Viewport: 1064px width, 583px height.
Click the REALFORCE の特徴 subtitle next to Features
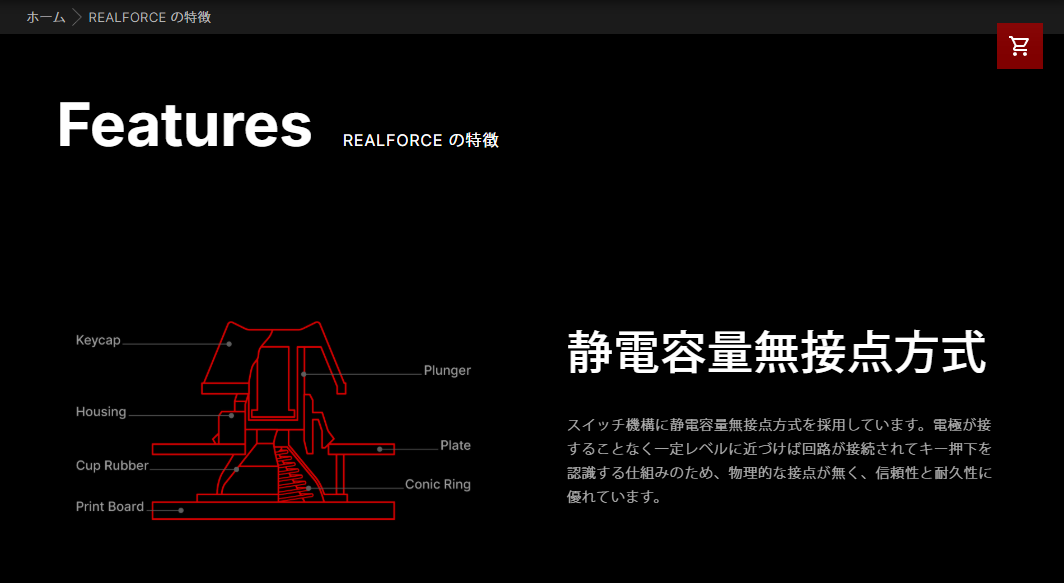coord(421,140)
